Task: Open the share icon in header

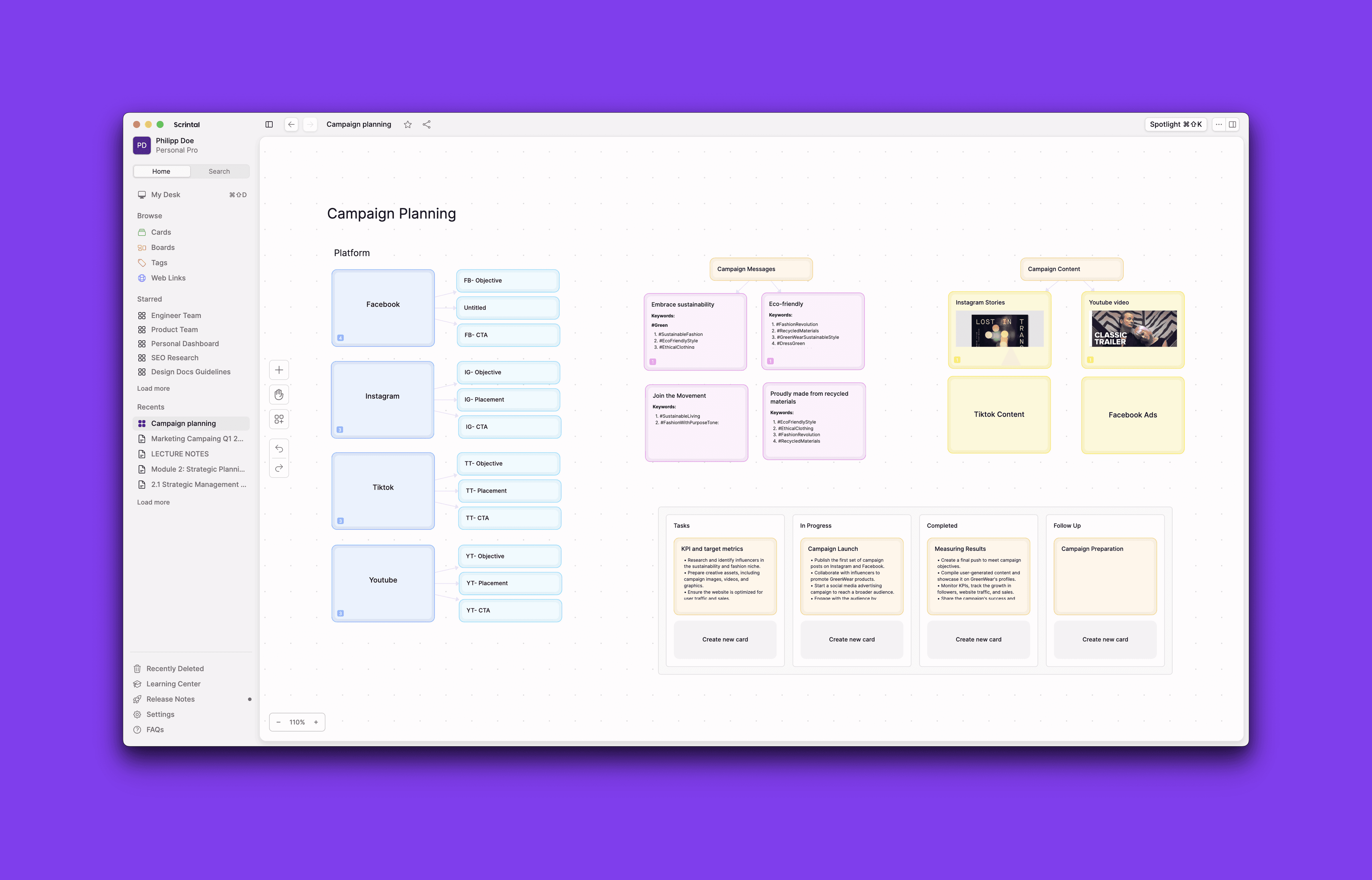Action: [x=427, y=125]
